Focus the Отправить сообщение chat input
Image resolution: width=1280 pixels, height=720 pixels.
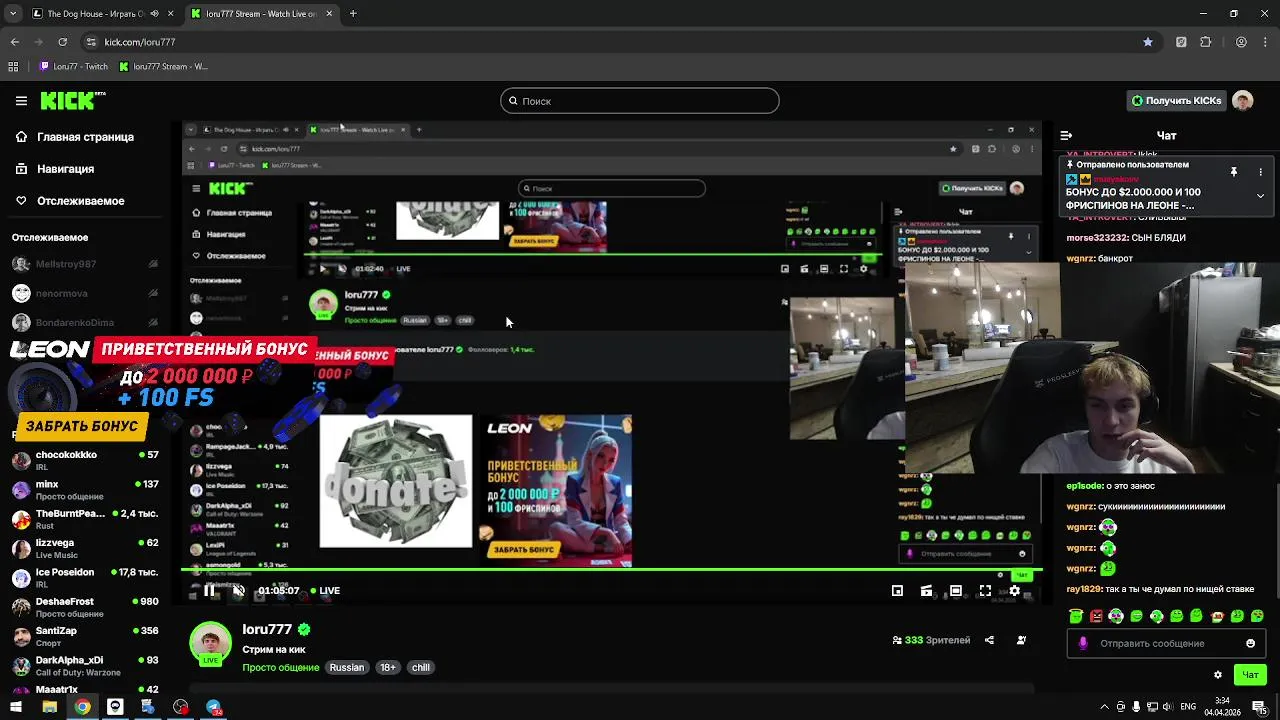(1166, 644)
